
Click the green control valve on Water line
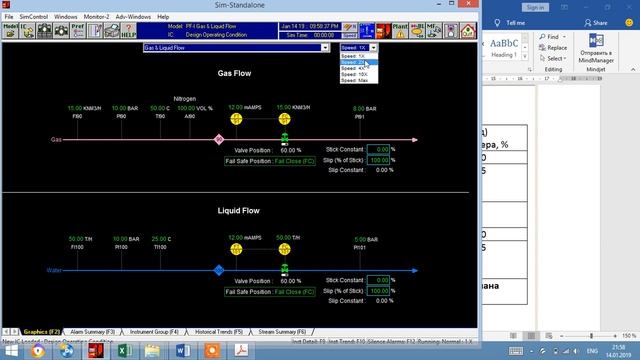pos(284,269)
